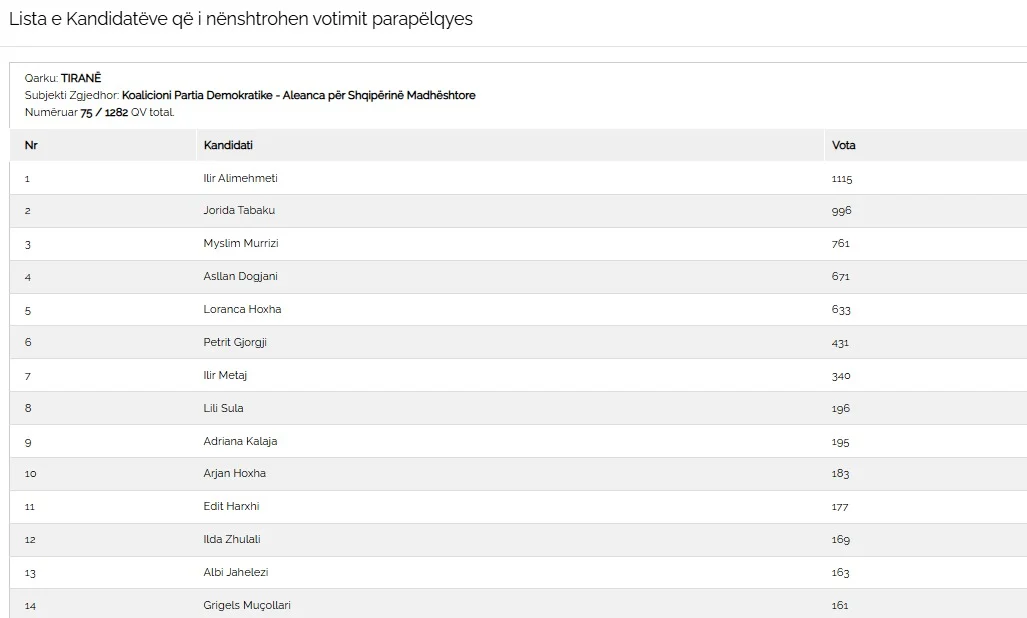Select Loranca Hoxha in the list
The height and width of the screenshot is (618, 1027).
(x=242, y=309)
